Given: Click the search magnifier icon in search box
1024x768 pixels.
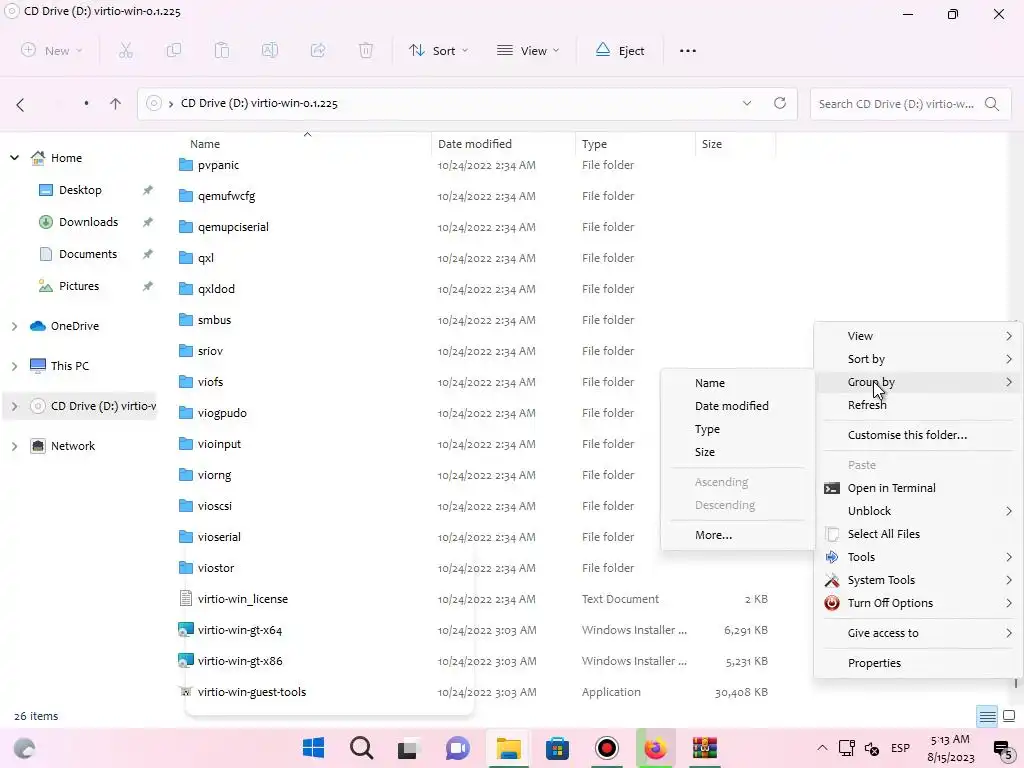Looking at the screenshot, I should click(991, 104).
